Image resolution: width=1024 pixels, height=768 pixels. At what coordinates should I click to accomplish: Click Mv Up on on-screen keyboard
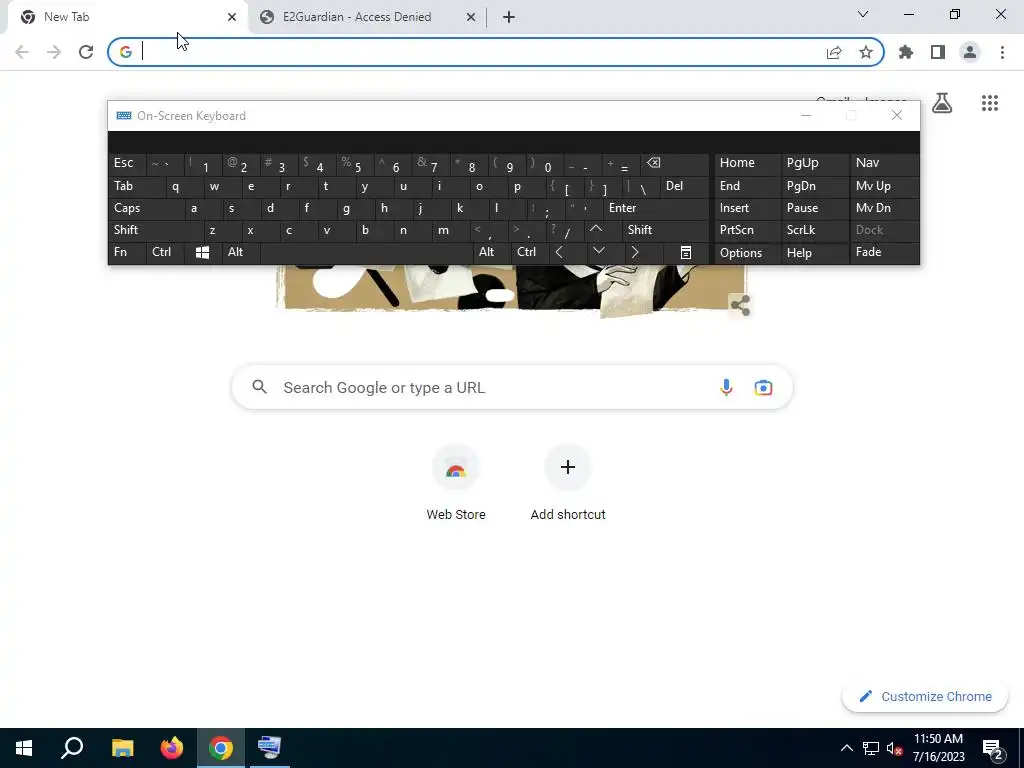coord(884,186)
